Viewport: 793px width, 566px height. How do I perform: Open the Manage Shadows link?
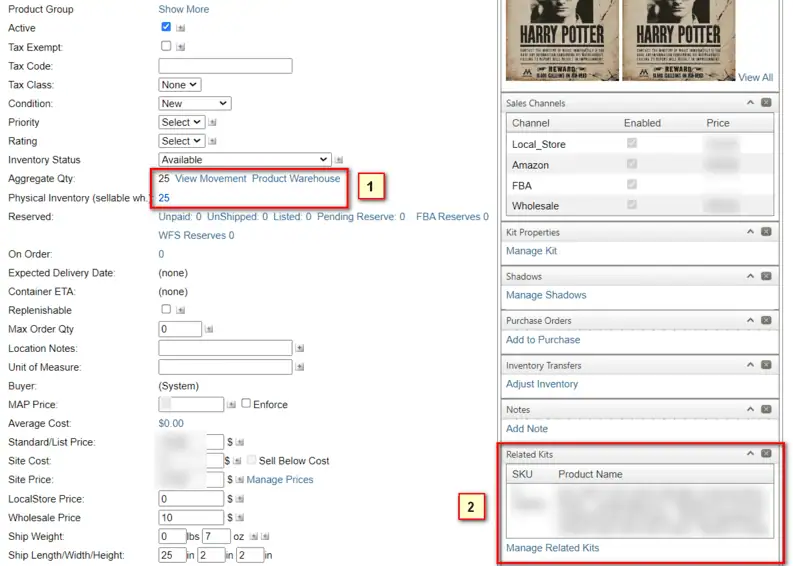[x=546, y=295]
